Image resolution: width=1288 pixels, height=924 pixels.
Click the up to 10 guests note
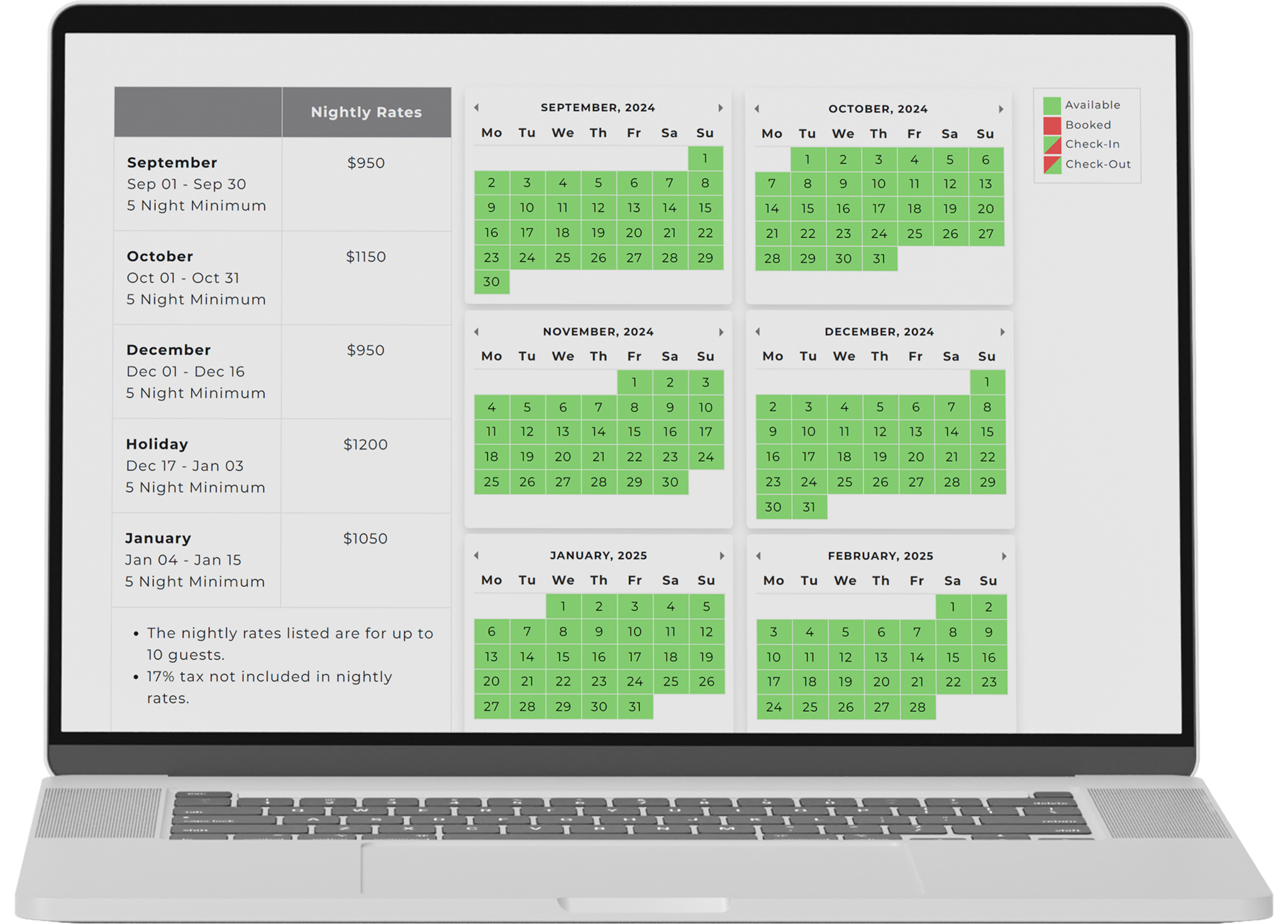click(x=290, y=643)
